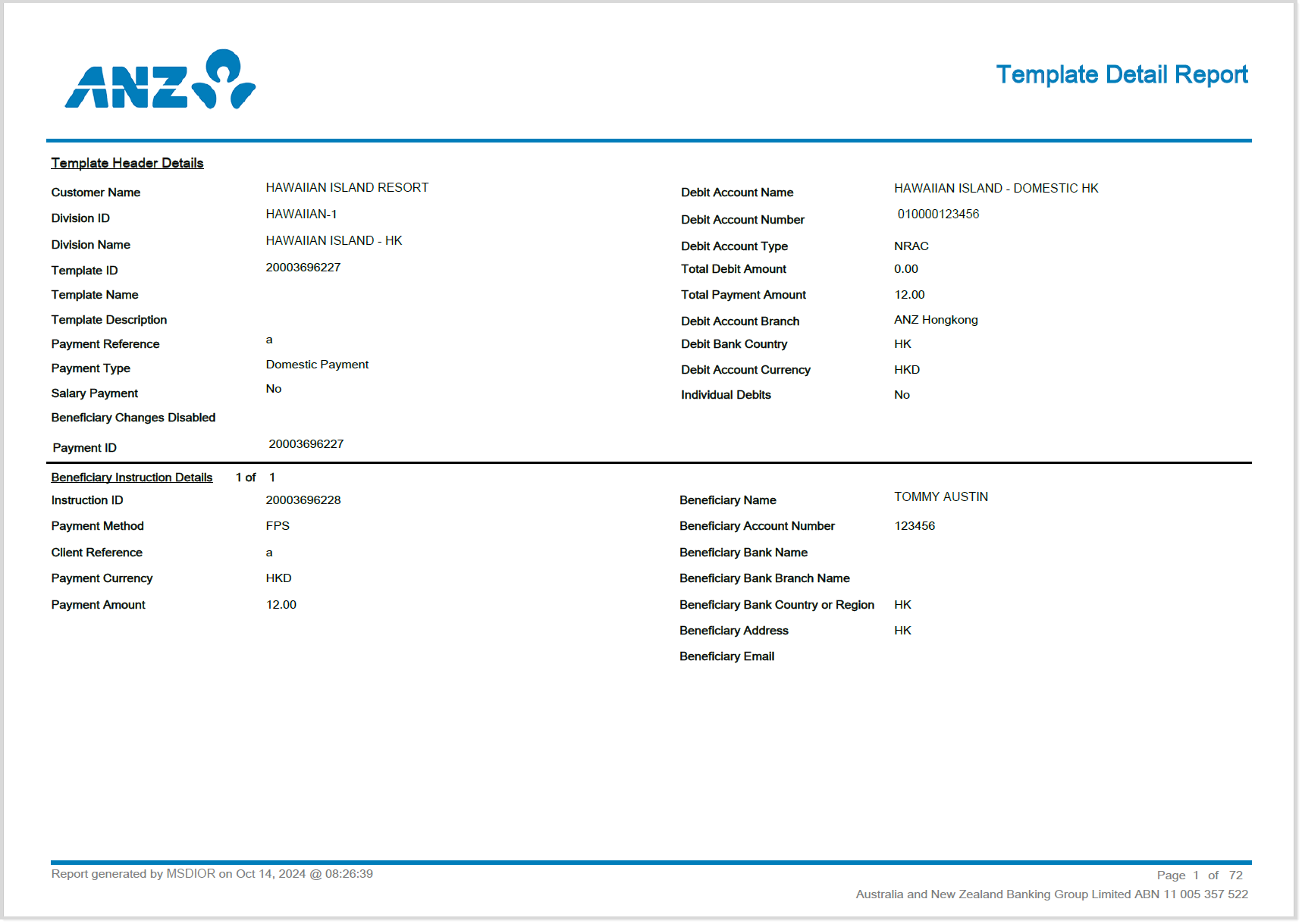Select the Debit Account Type value NRAC
Viewport: 1302px width, 924px height.
(911, 246)
